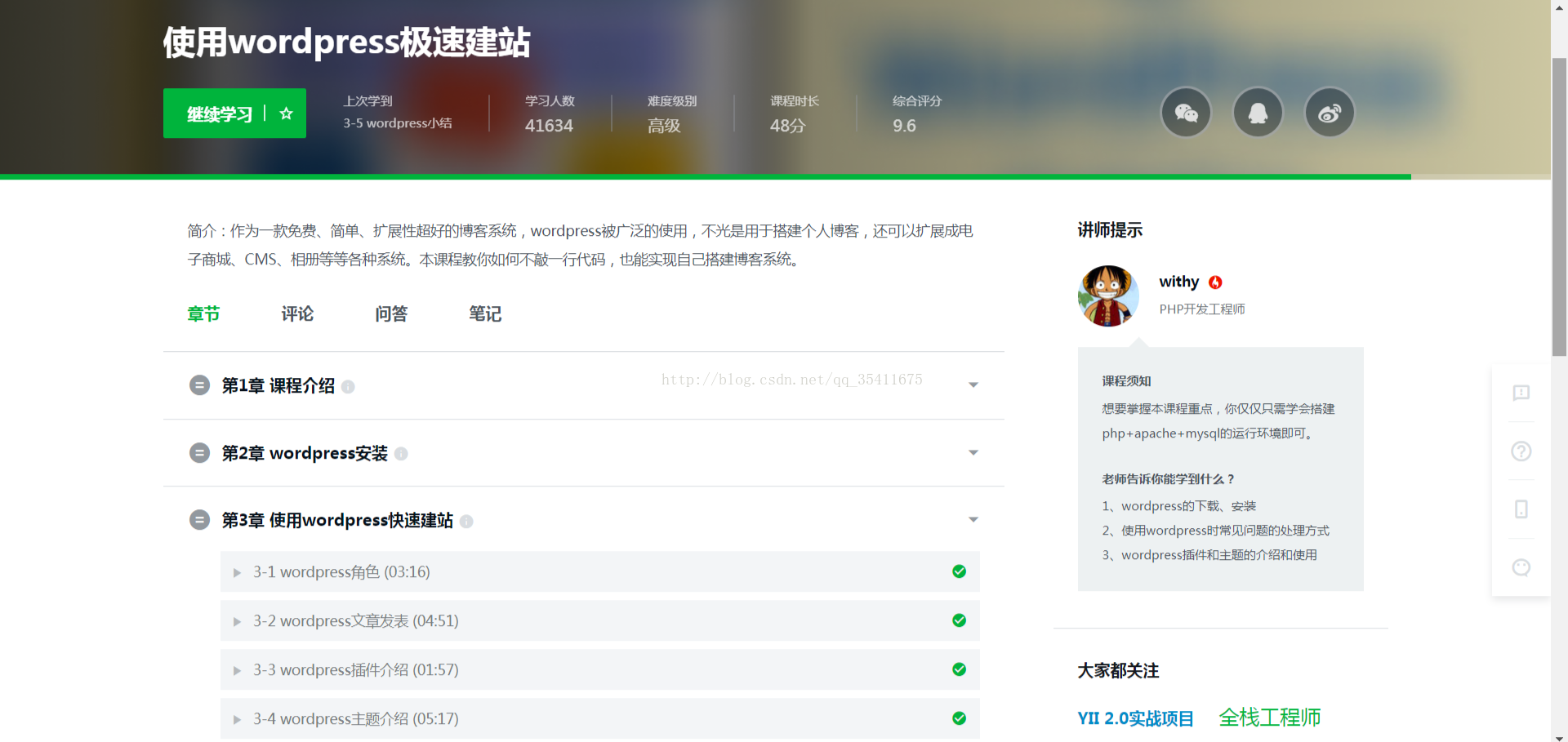The height and width of the screenshot is (742, 1568).
Task: Click the bottom round sidebar icon
Action: pyautogui.click(x=1521, y=567)
